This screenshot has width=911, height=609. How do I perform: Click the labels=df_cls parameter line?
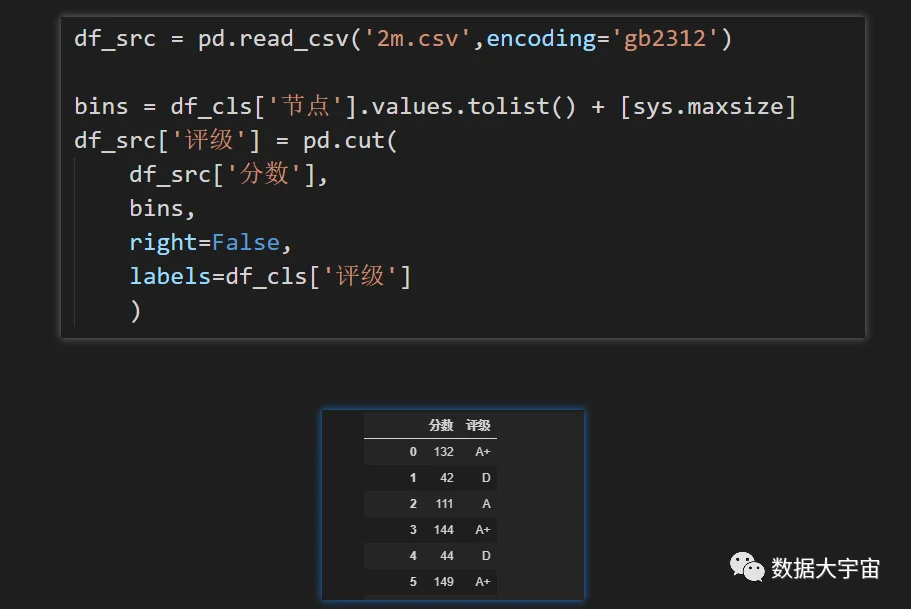270,276
